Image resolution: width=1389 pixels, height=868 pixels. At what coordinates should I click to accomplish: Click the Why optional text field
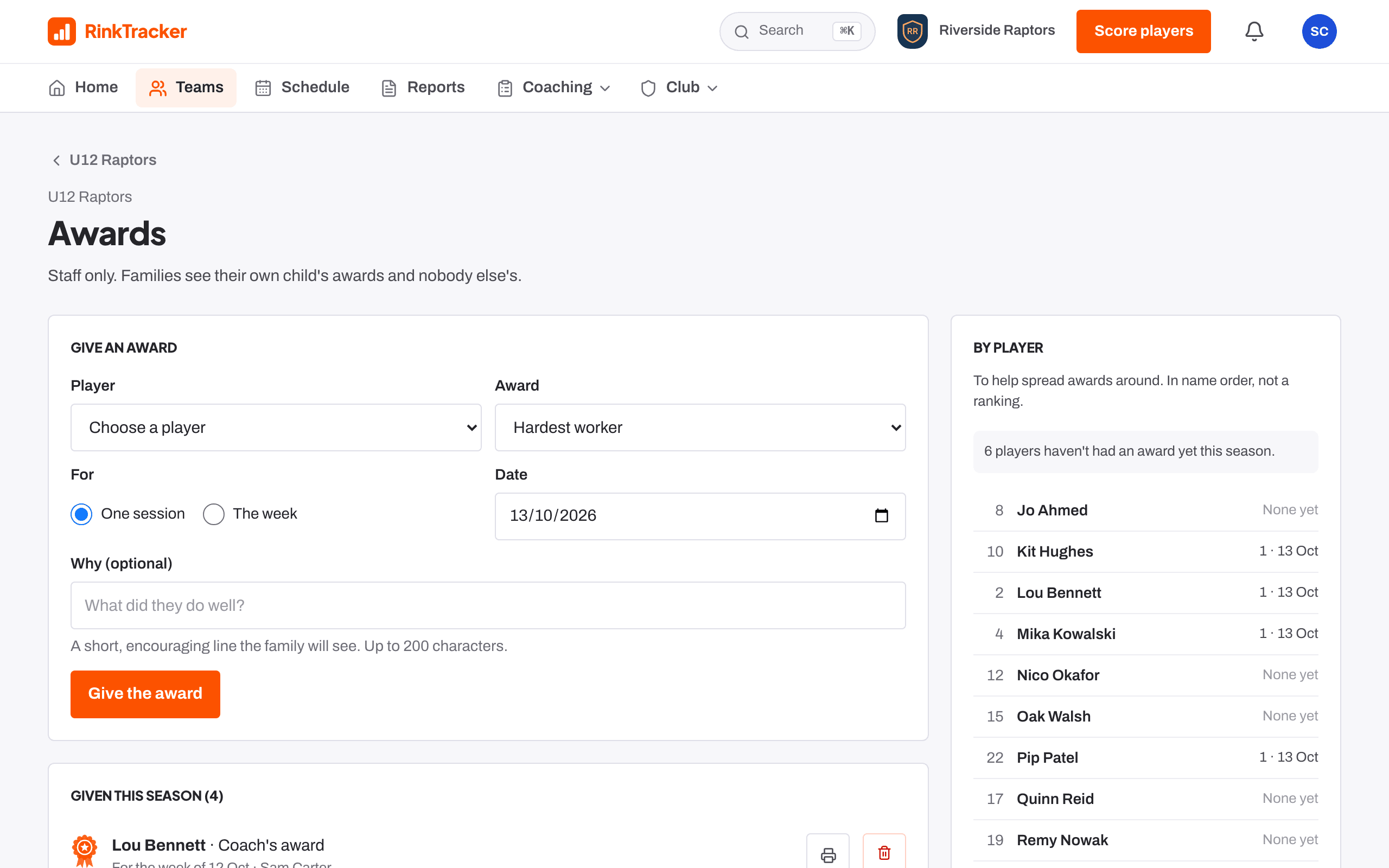[488, 605]
